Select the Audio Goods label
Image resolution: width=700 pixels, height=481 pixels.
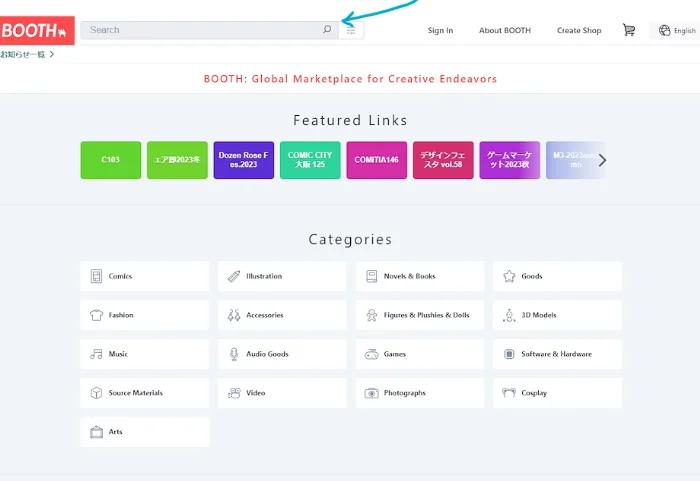coord(267,354)
